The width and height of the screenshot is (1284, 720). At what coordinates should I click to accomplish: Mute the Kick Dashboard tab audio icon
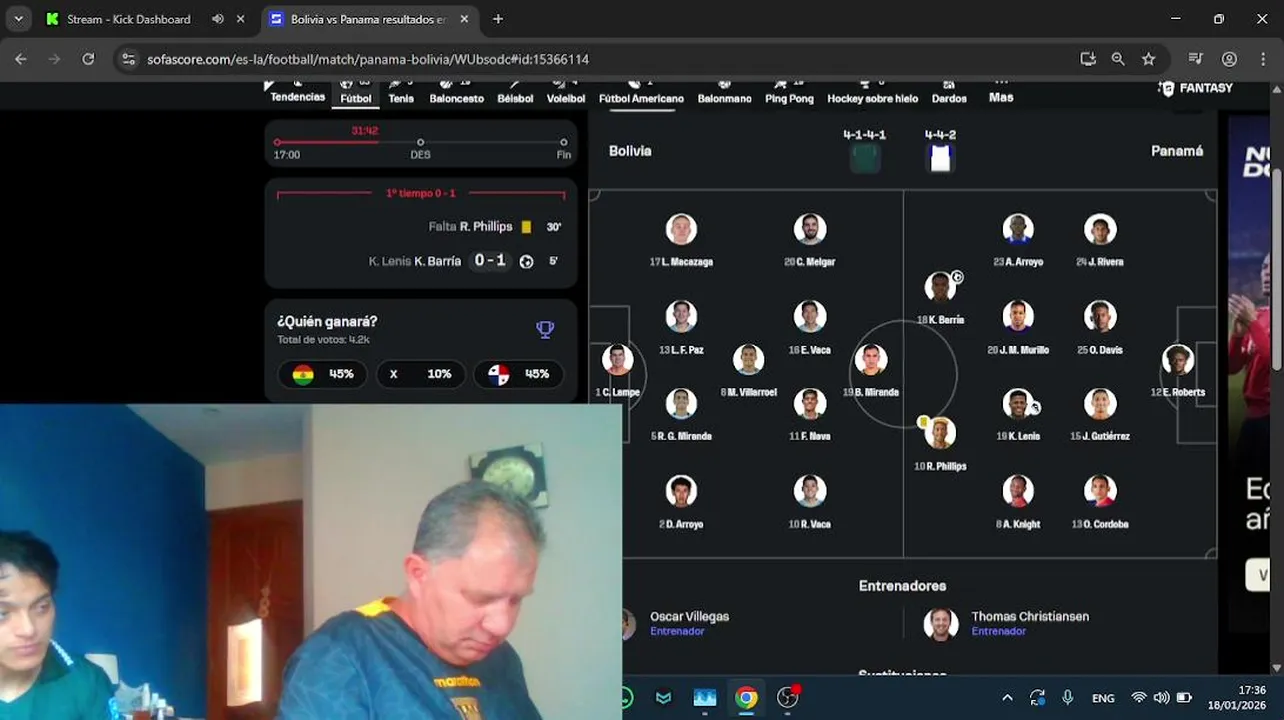point(218,19)
